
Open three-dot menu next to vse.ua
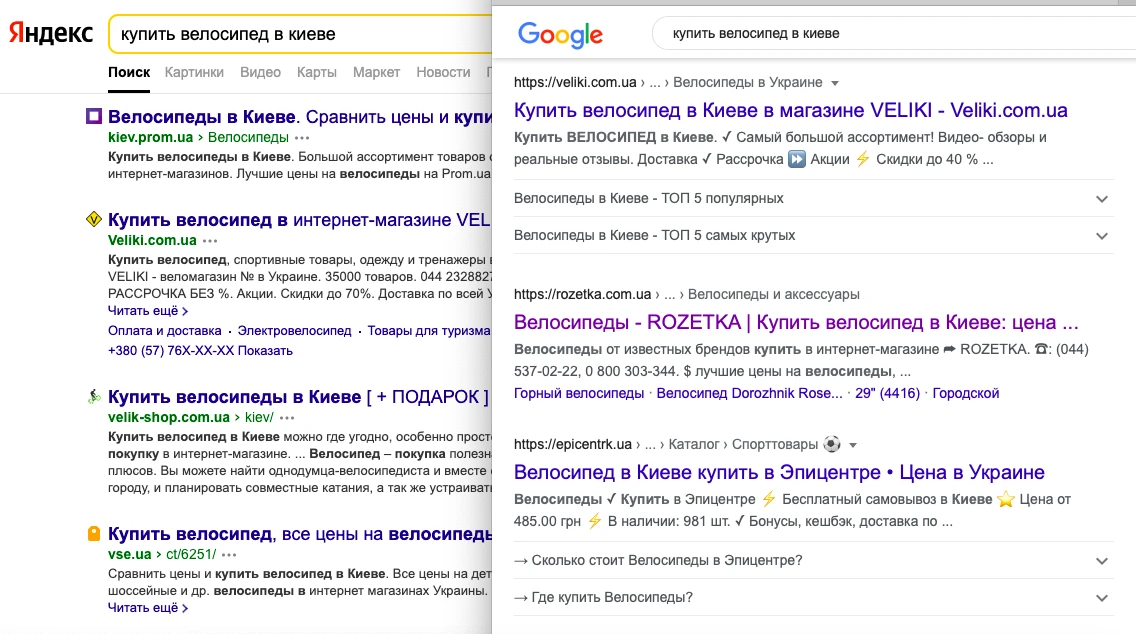(x=229, y=555)
